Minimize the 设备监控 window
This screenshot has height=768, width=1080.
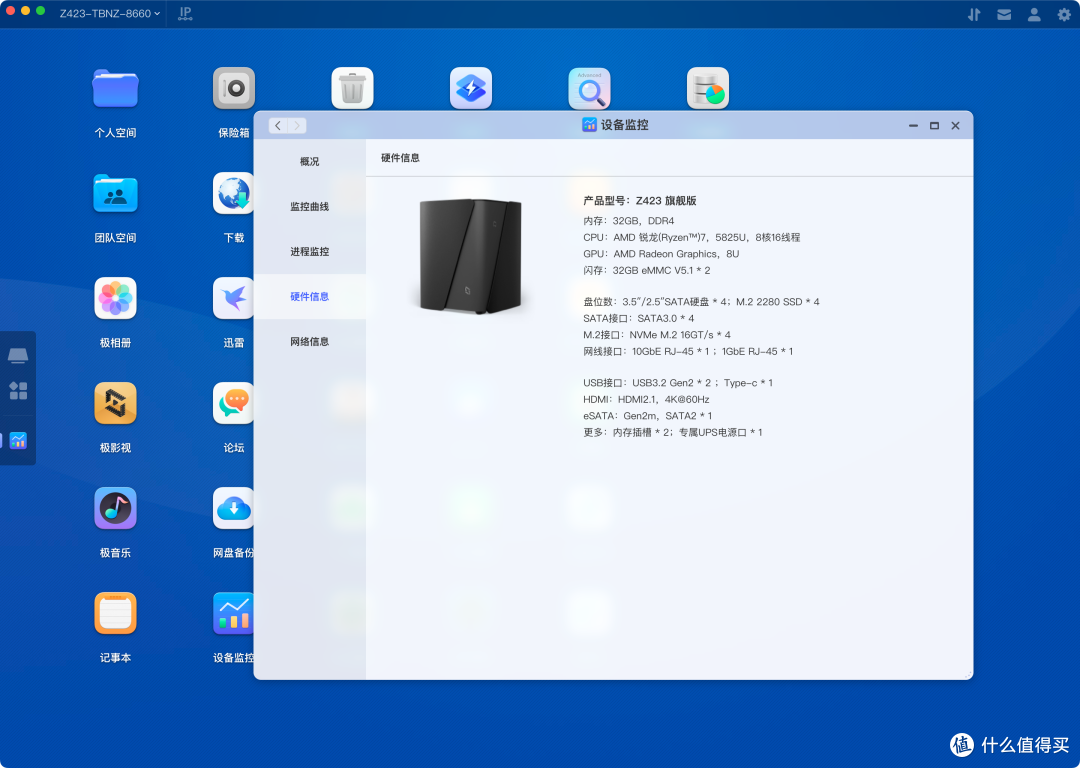click(x=913, y=125)
